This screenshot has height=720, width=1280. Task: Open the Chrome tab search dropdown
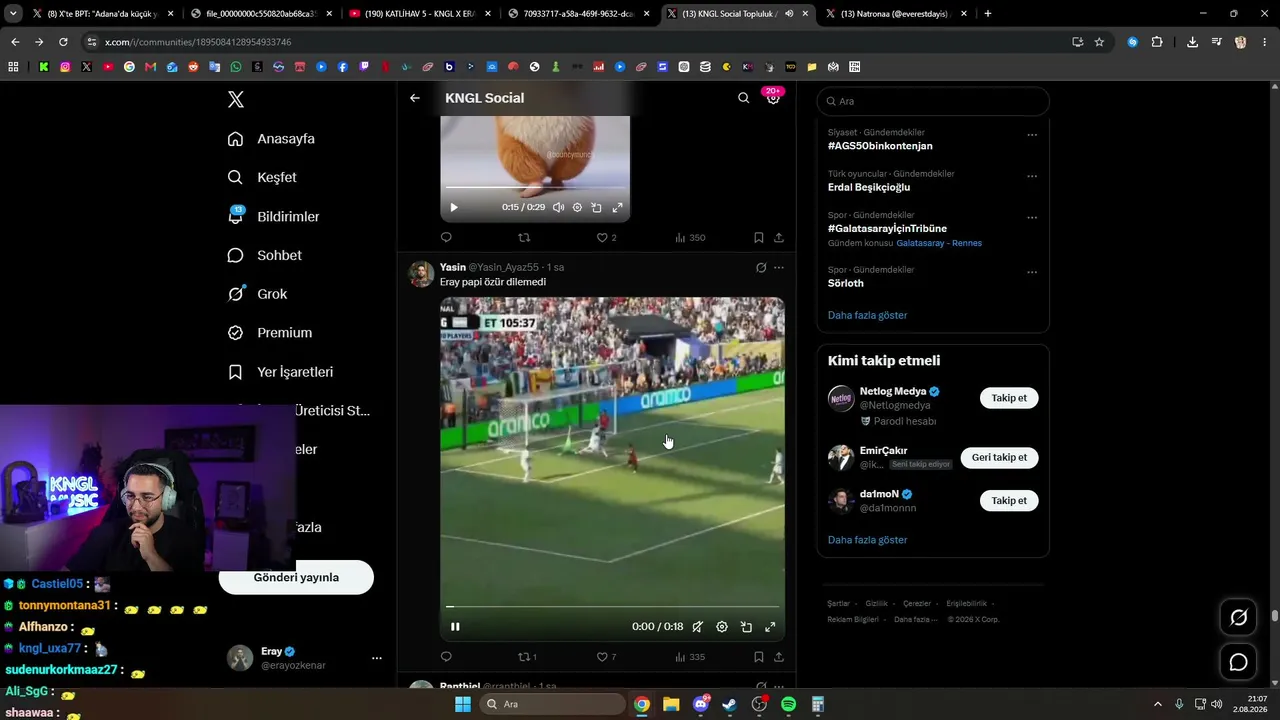click(13, 14)
